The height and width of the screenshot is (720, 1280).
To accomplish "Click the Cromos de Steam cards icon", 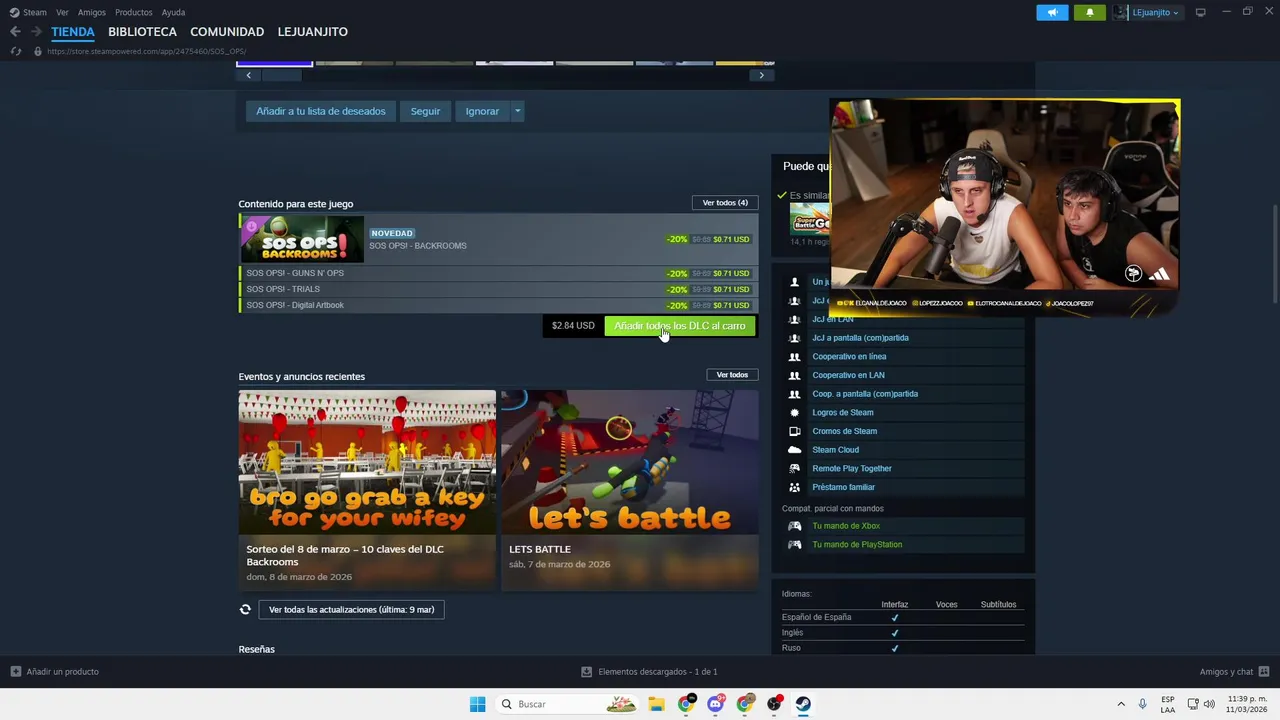I will click(x=795, y=431).
